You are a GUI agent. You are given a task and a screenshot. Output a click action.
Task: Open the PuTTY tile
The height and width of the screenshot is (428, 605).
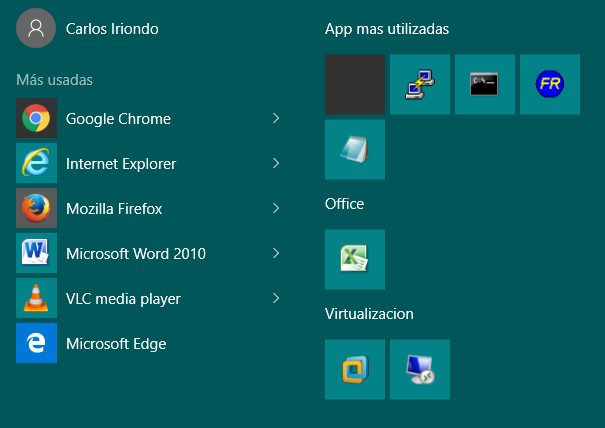(419, 85)
